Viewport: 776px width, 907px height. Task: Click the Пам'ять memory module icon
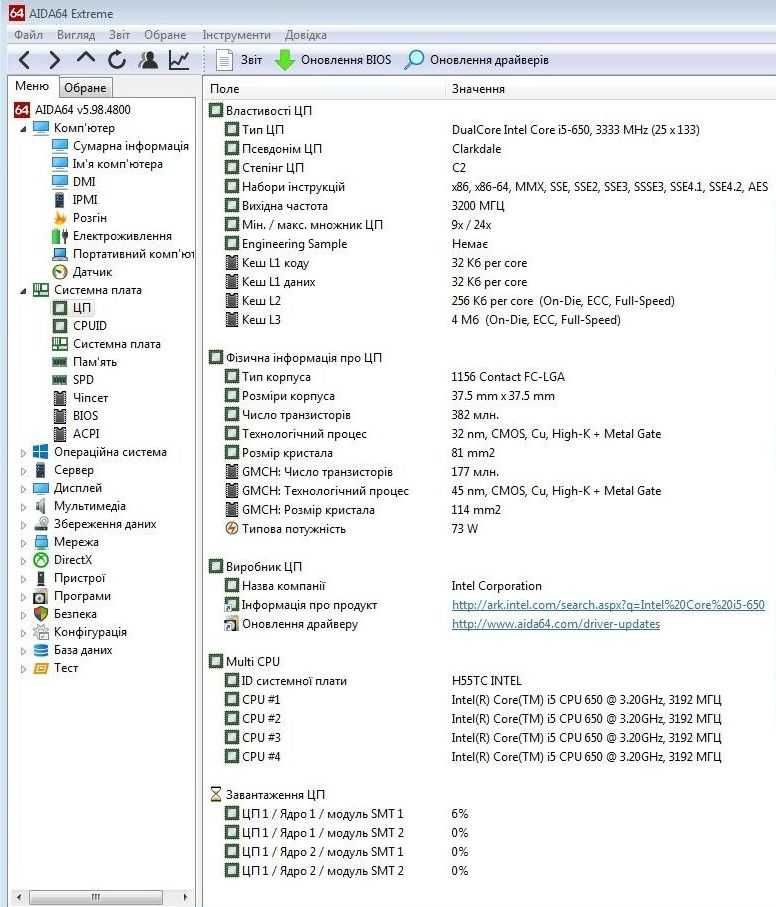tap(60, 362)
